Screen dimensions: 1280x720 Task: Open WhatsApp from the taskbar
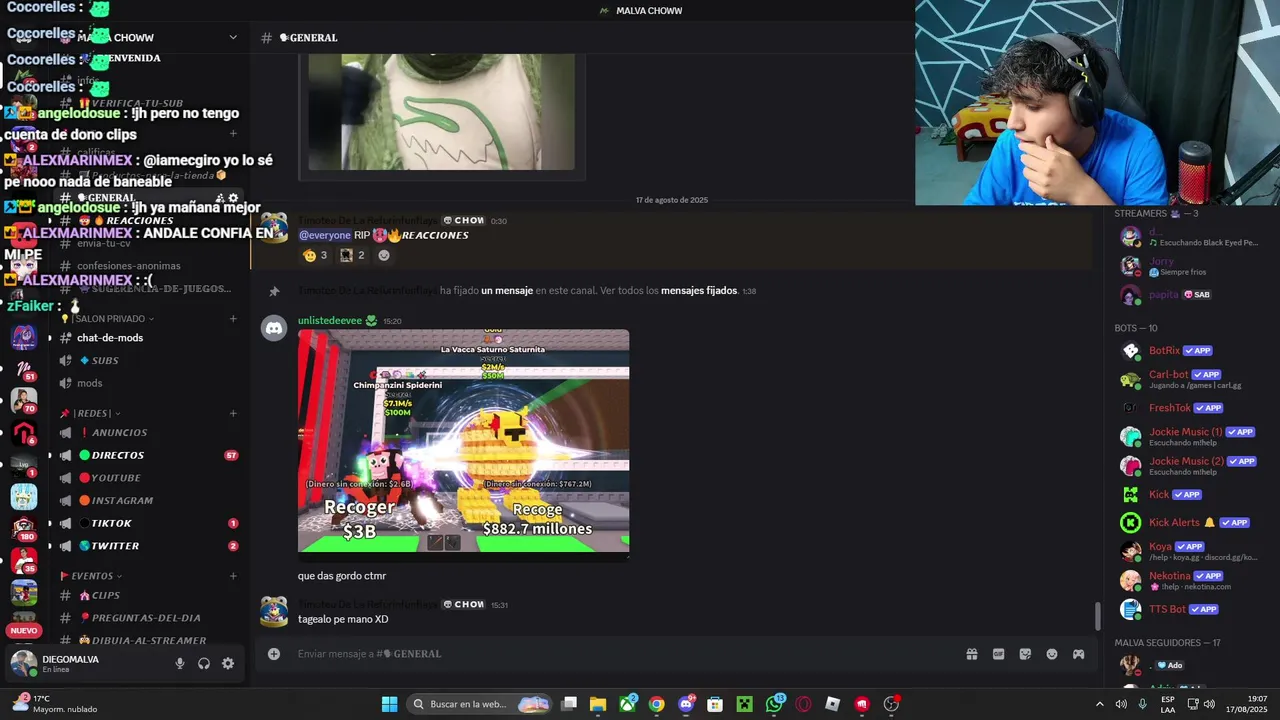point(774,704)
